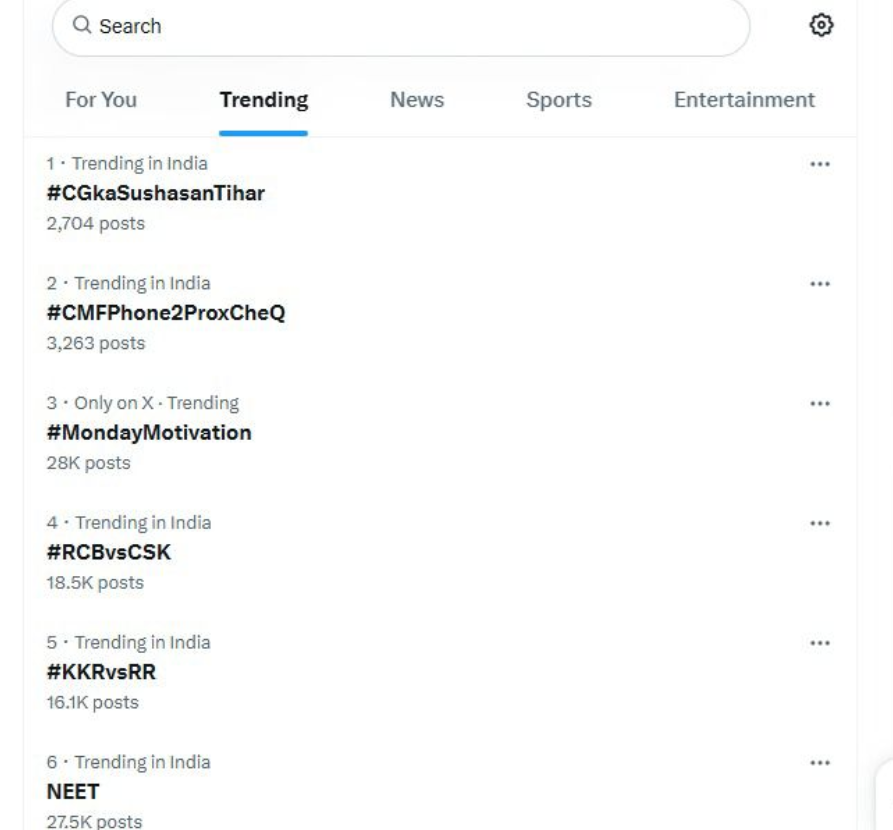This screenshot has height=830, width=893.
Task: Select the Trending tab
Action: pyautogui.click(x=264, y=100)
